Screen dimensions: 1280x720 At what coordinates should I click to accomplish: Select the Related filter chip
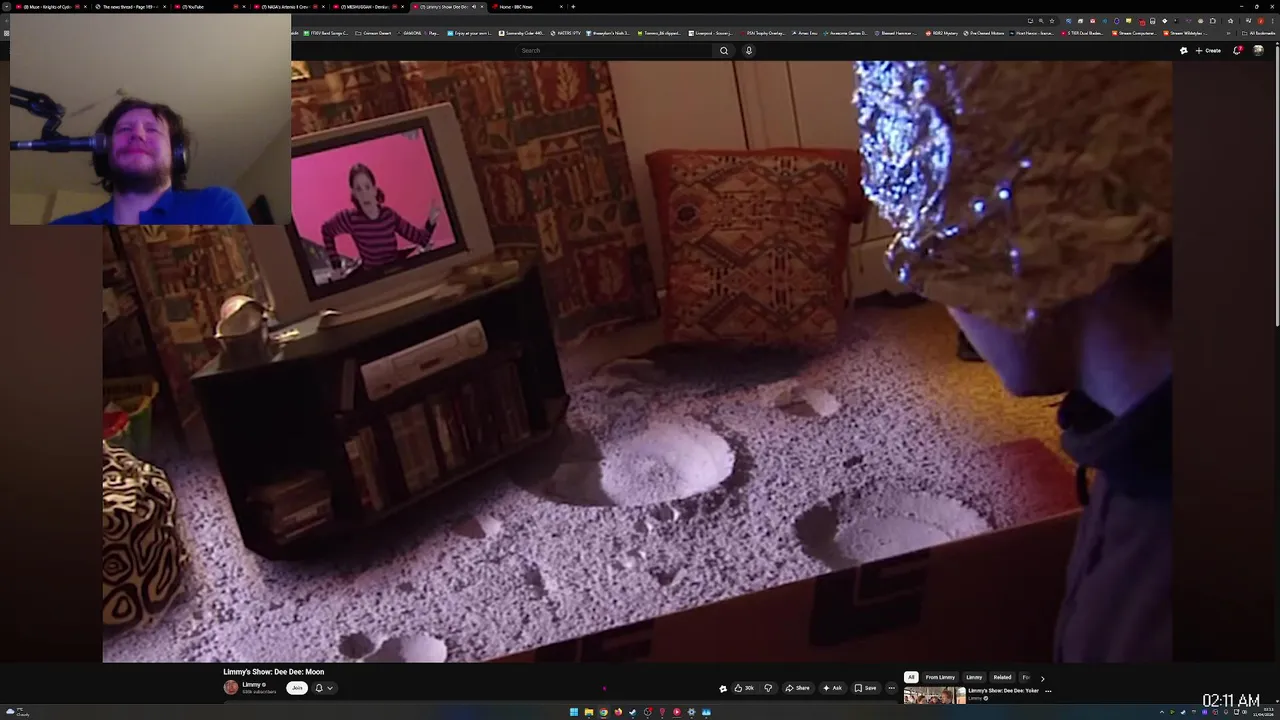pos(1002,677)
